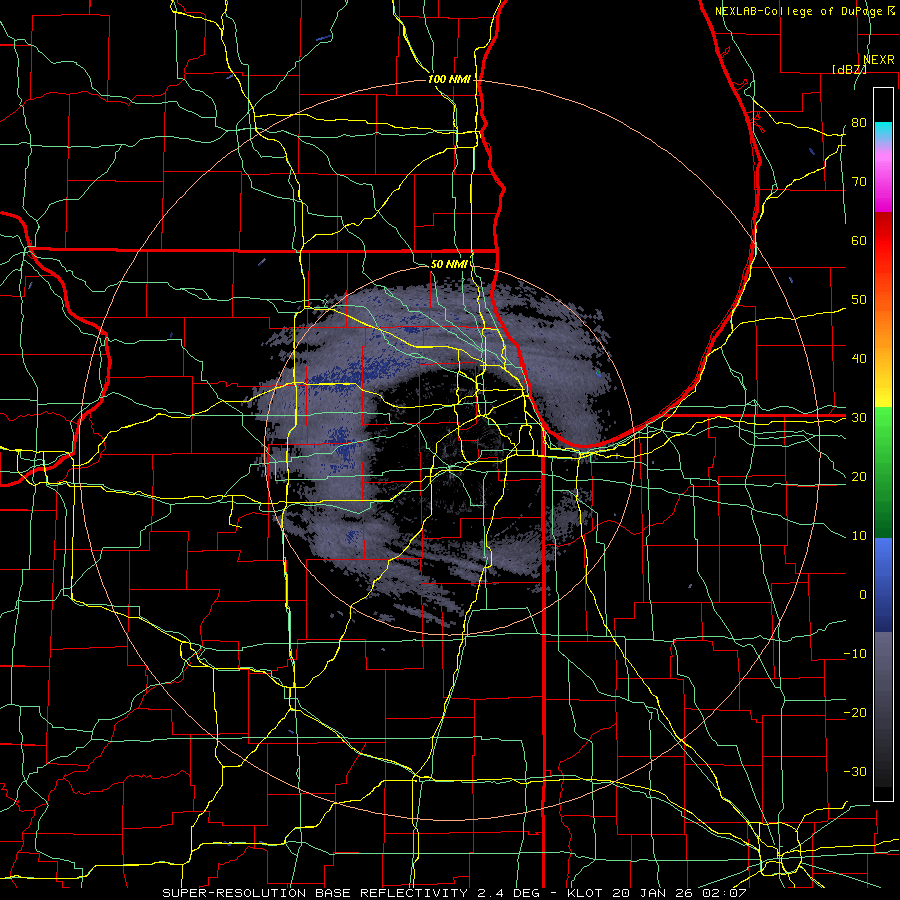Image resolution: width=900 pixels, height=900 pixels.
Task: Click the -10 value on dBZ scale
Action: point(855,654)
